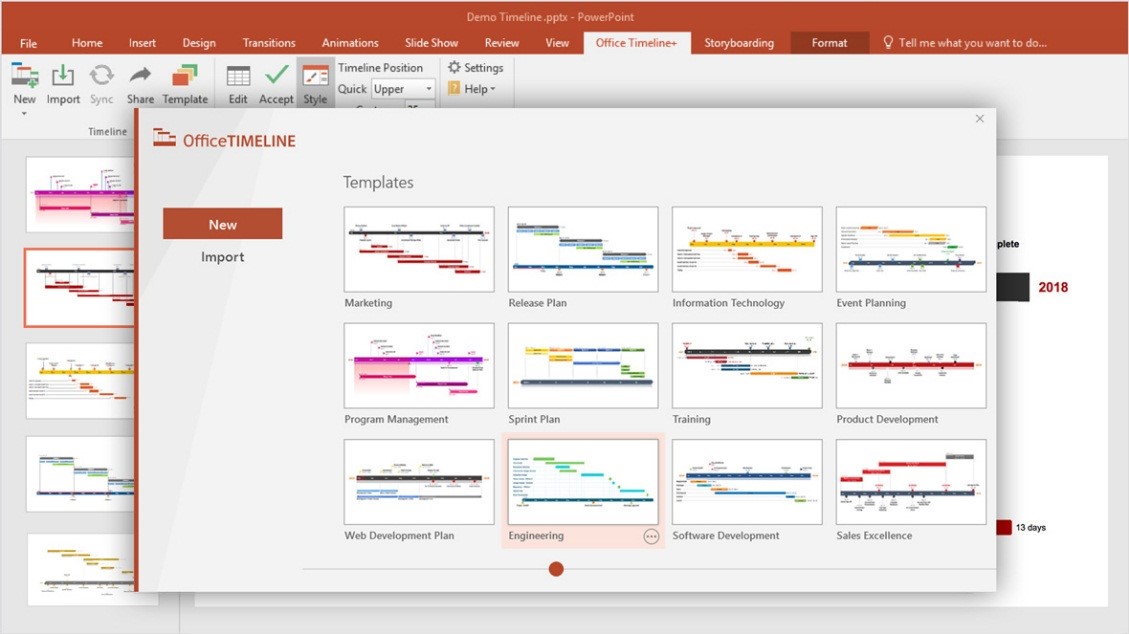Screen dimensions: 1129x634
Task: Expand the Help dropdown arrow
Action: pyautogui.click(x=492, y=89)
